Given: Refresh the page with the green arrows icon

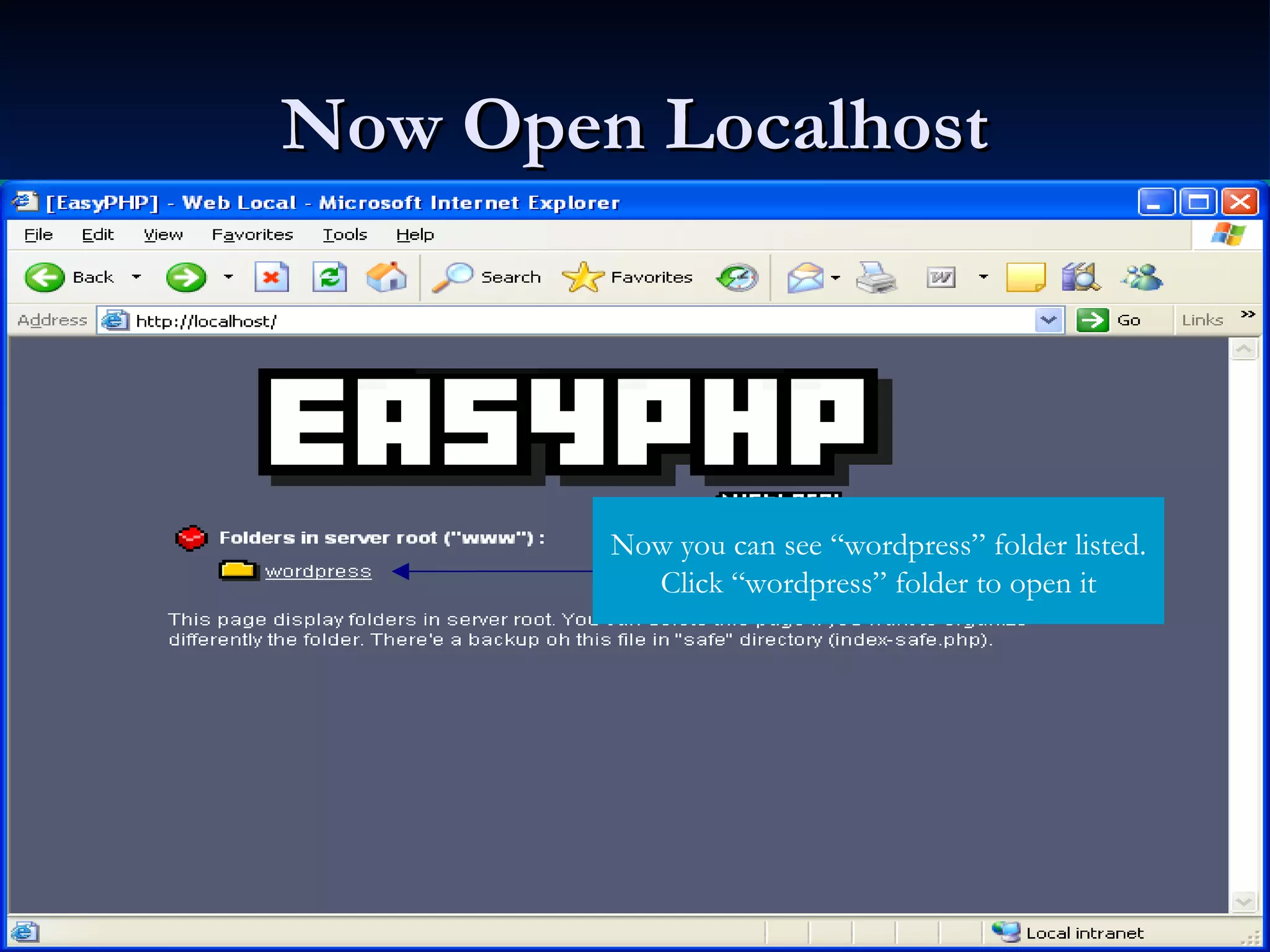Looking at the screenshot, I should 329,277.
